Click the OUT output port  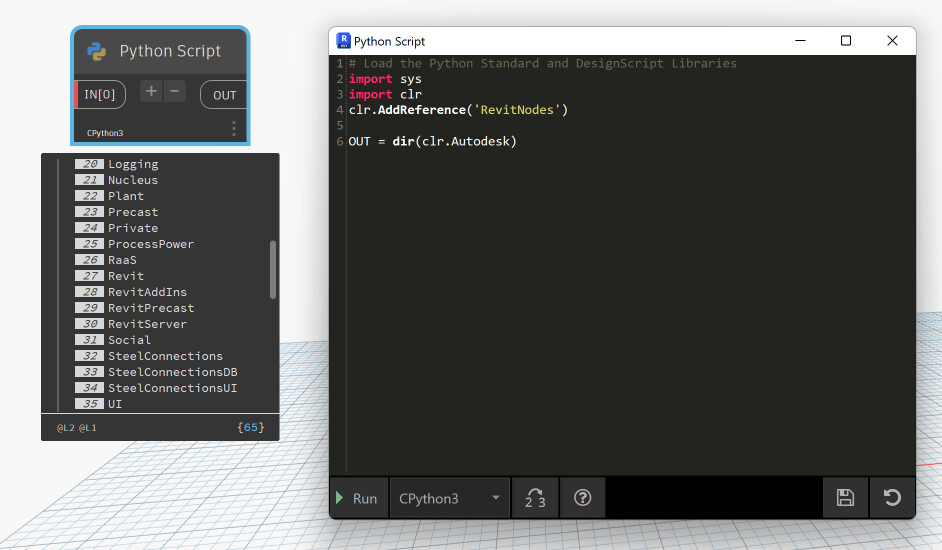pos(224,95)
